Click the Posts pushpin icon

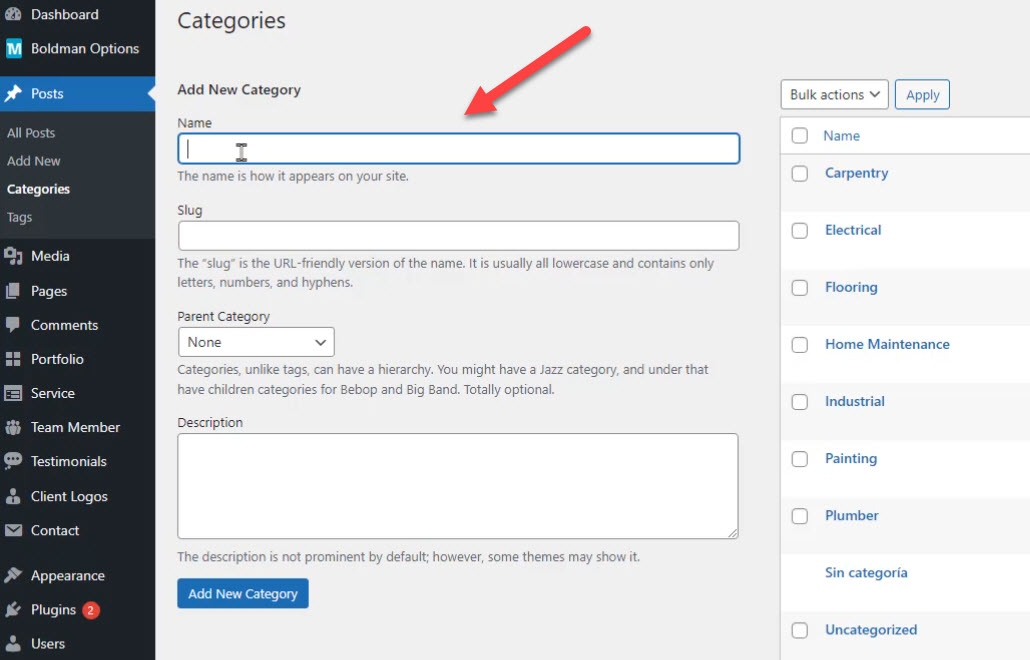(x=13, y=93)
